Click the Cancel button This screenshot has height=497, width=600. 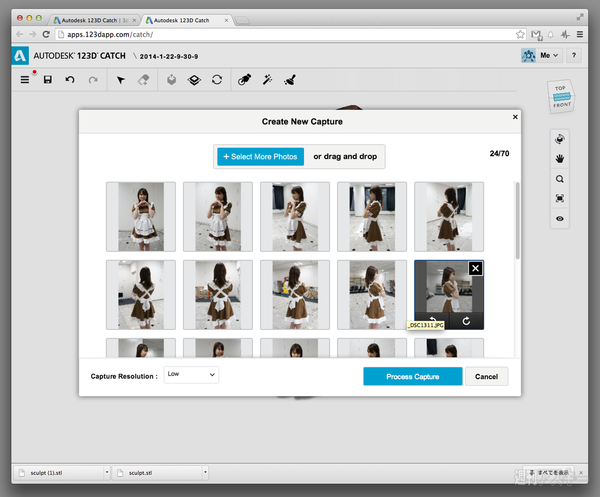(486, 376)
